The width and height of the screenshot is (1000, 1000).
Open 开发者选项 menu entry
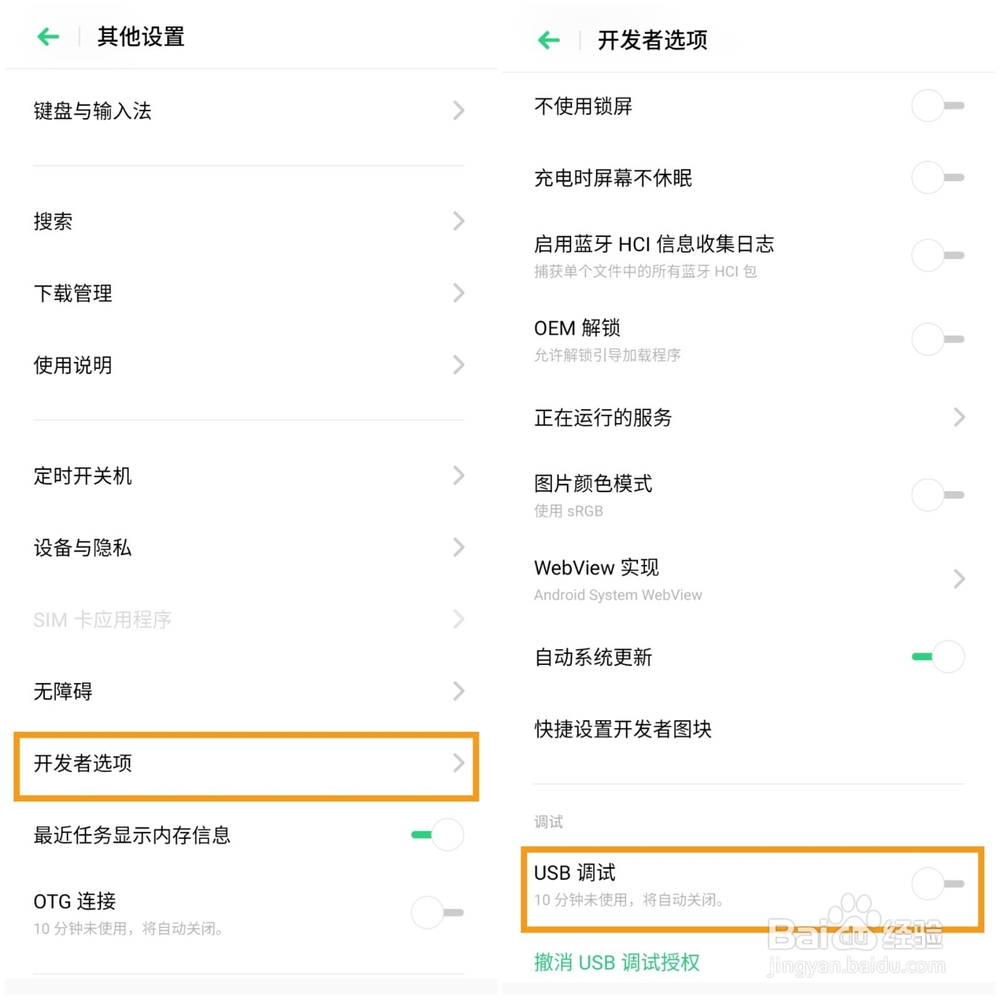pos(246,765)
